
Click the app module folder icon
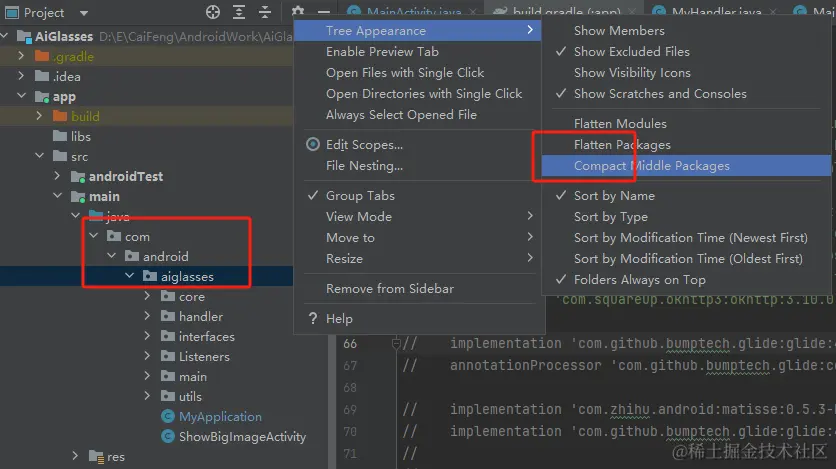(x=42, y=96)
